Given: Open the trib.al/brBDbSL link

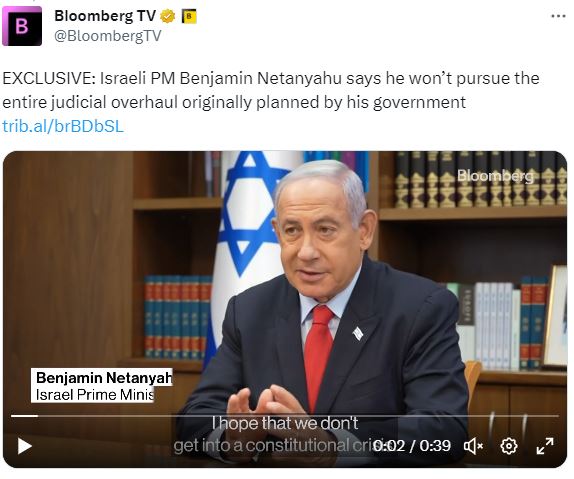Looking at the screenshot, I should click(63, 126).
